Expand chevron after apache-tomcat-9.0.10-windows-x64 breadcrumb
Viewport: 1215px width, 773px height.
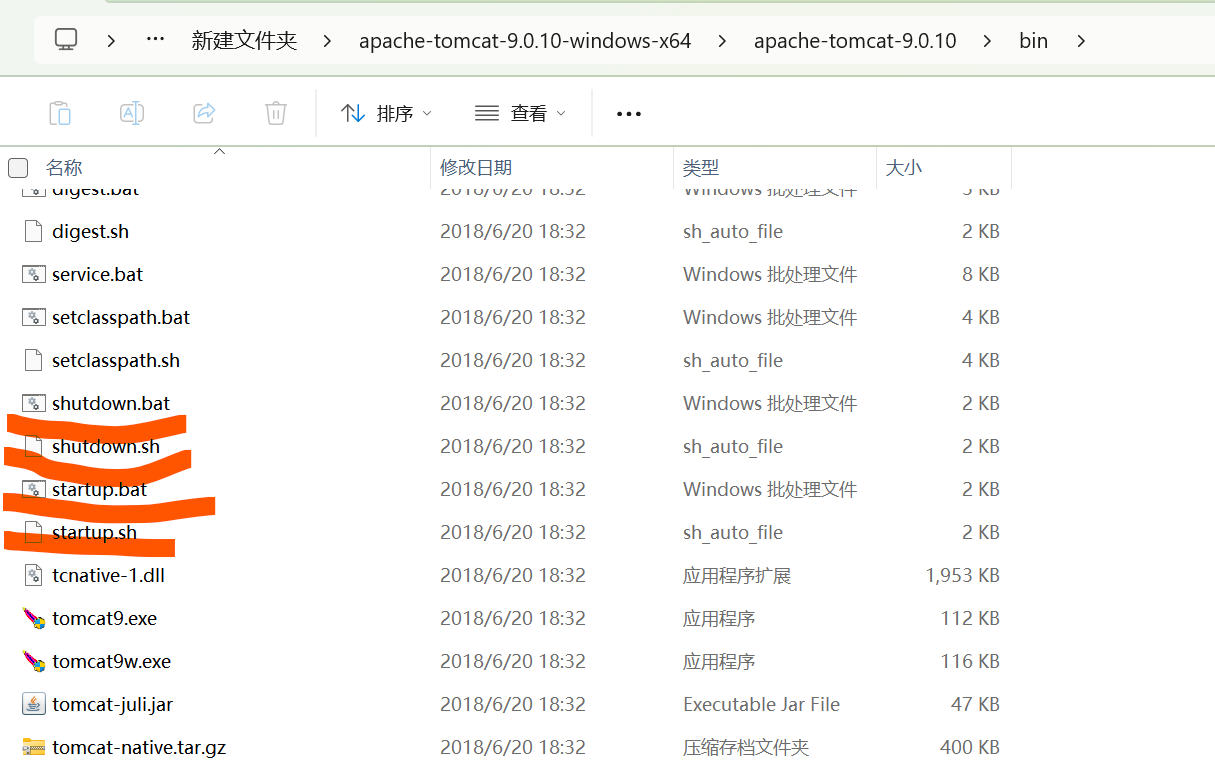722,41
